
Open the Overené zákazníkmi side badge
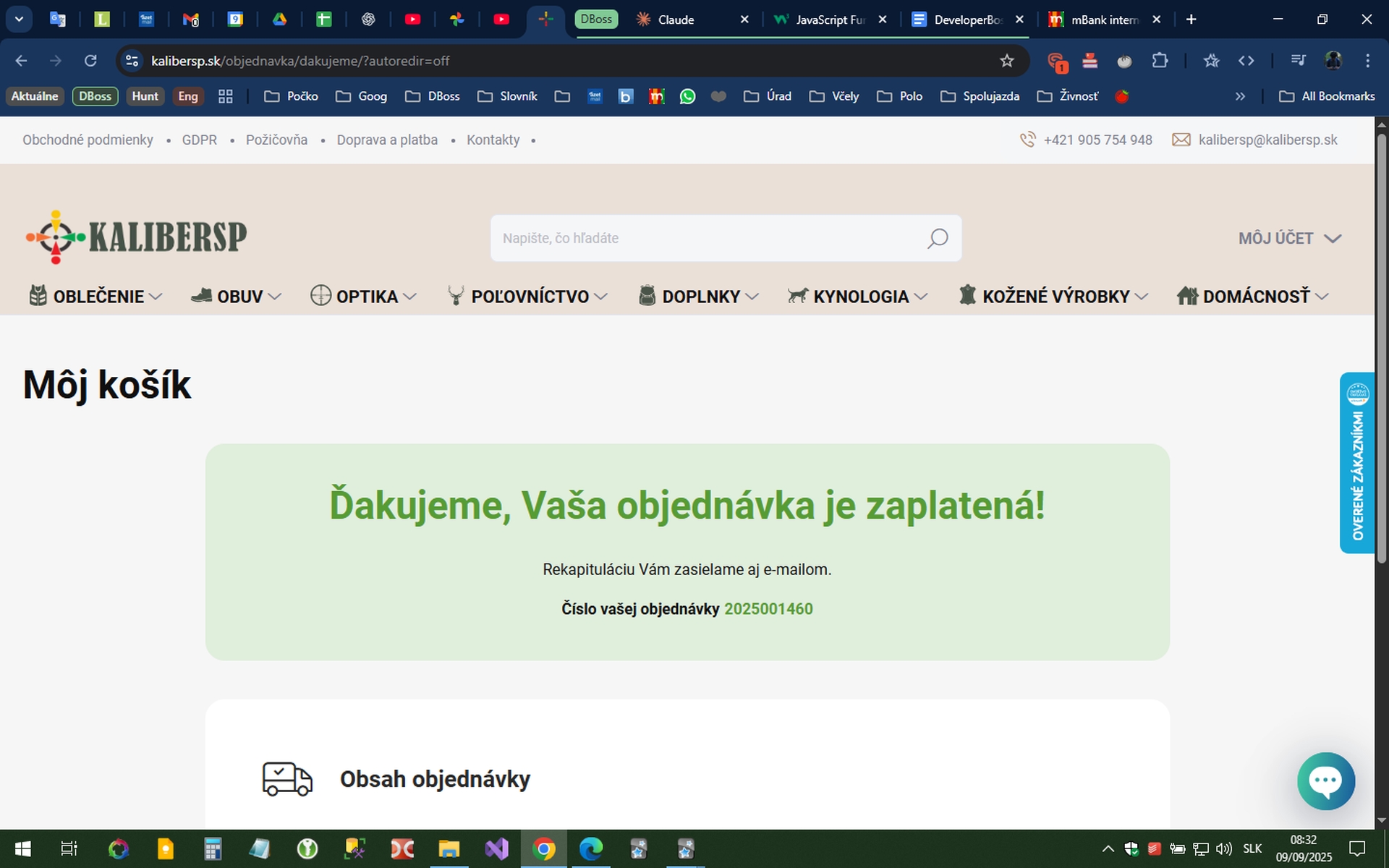(1357, 463)
